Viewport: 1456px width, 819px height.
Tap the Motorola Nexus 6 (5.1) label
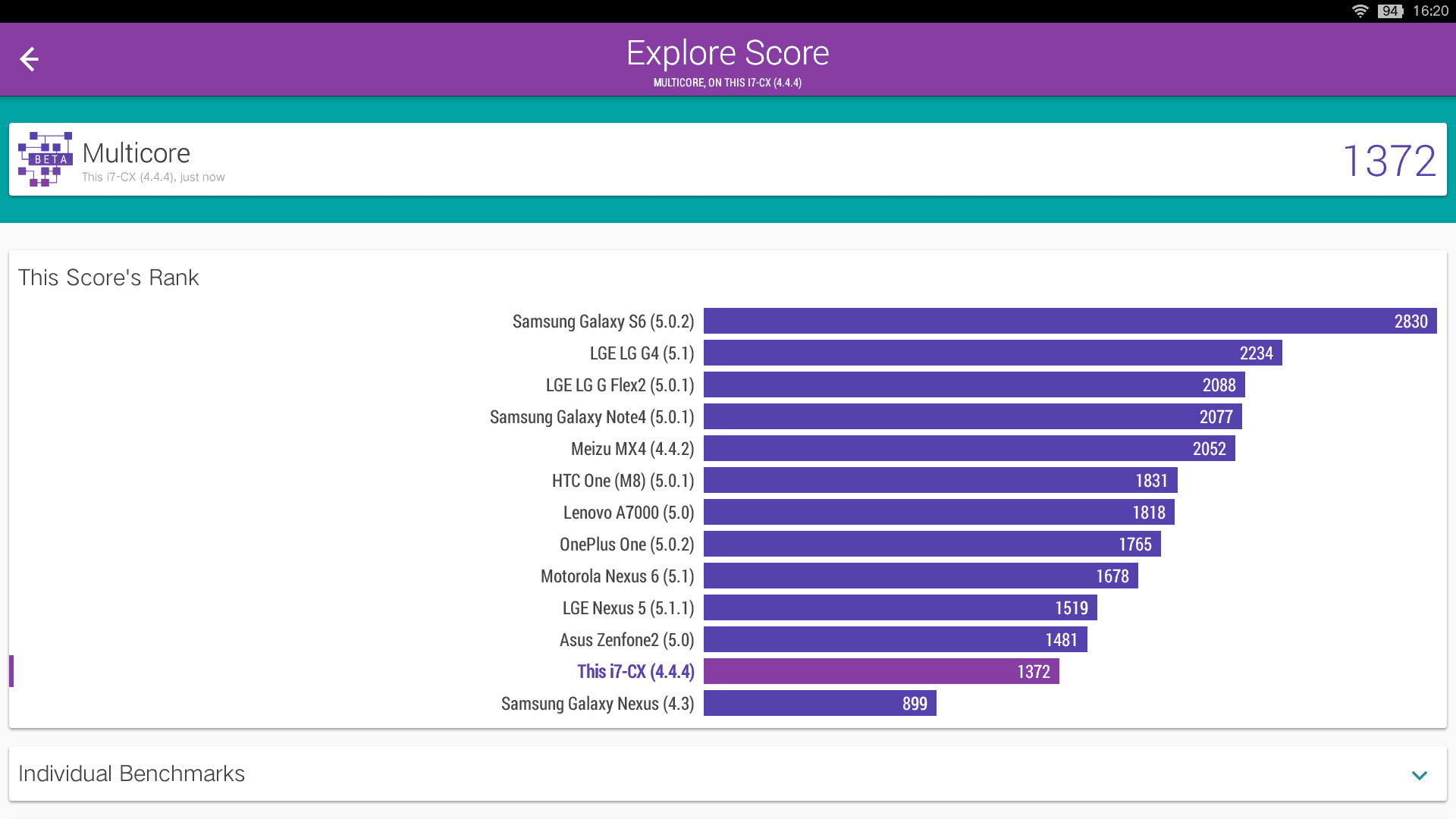pyautogui.click(x=617, y=576)
